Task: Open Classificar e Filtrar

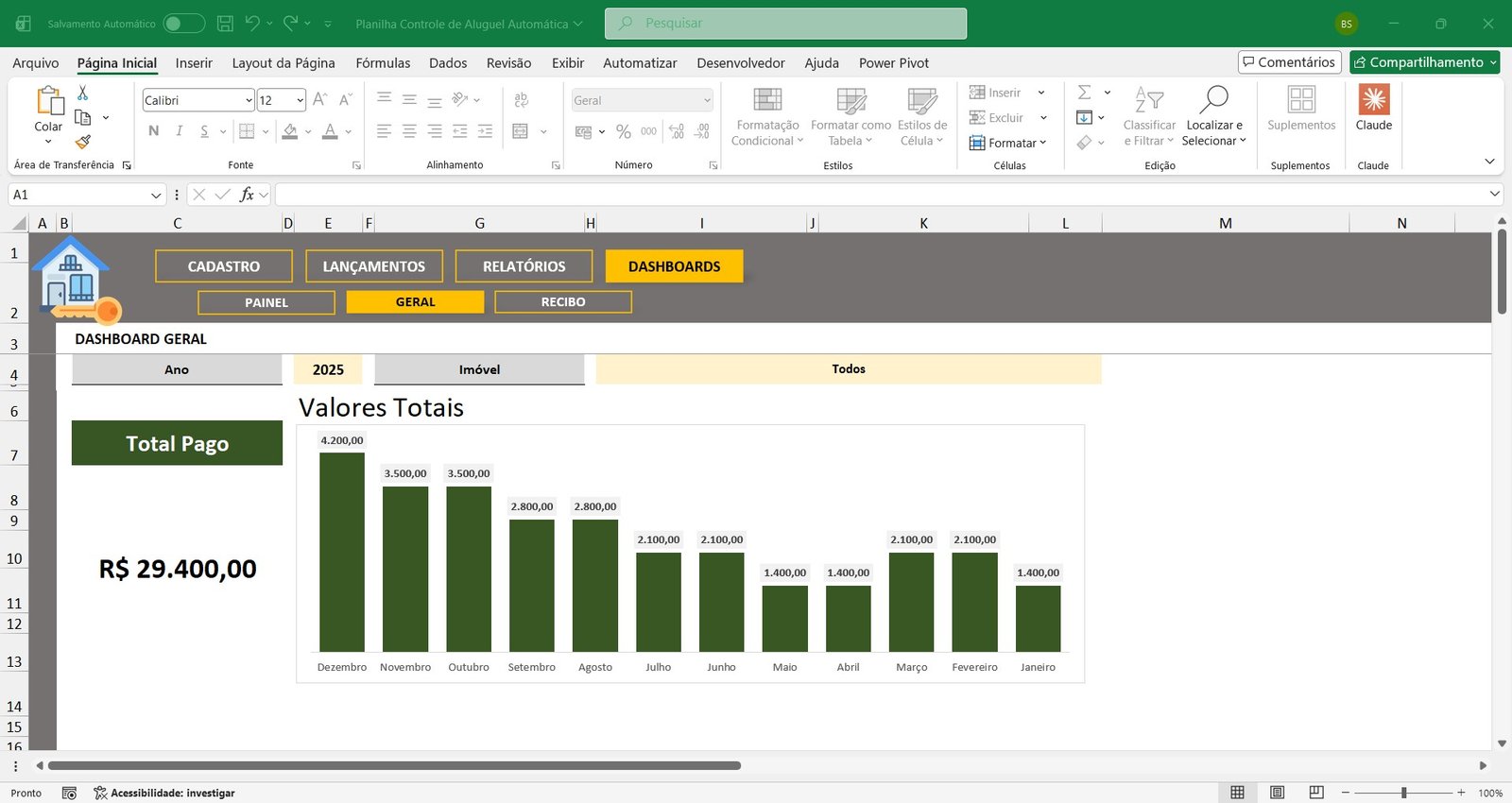Action: point(1149,117)
